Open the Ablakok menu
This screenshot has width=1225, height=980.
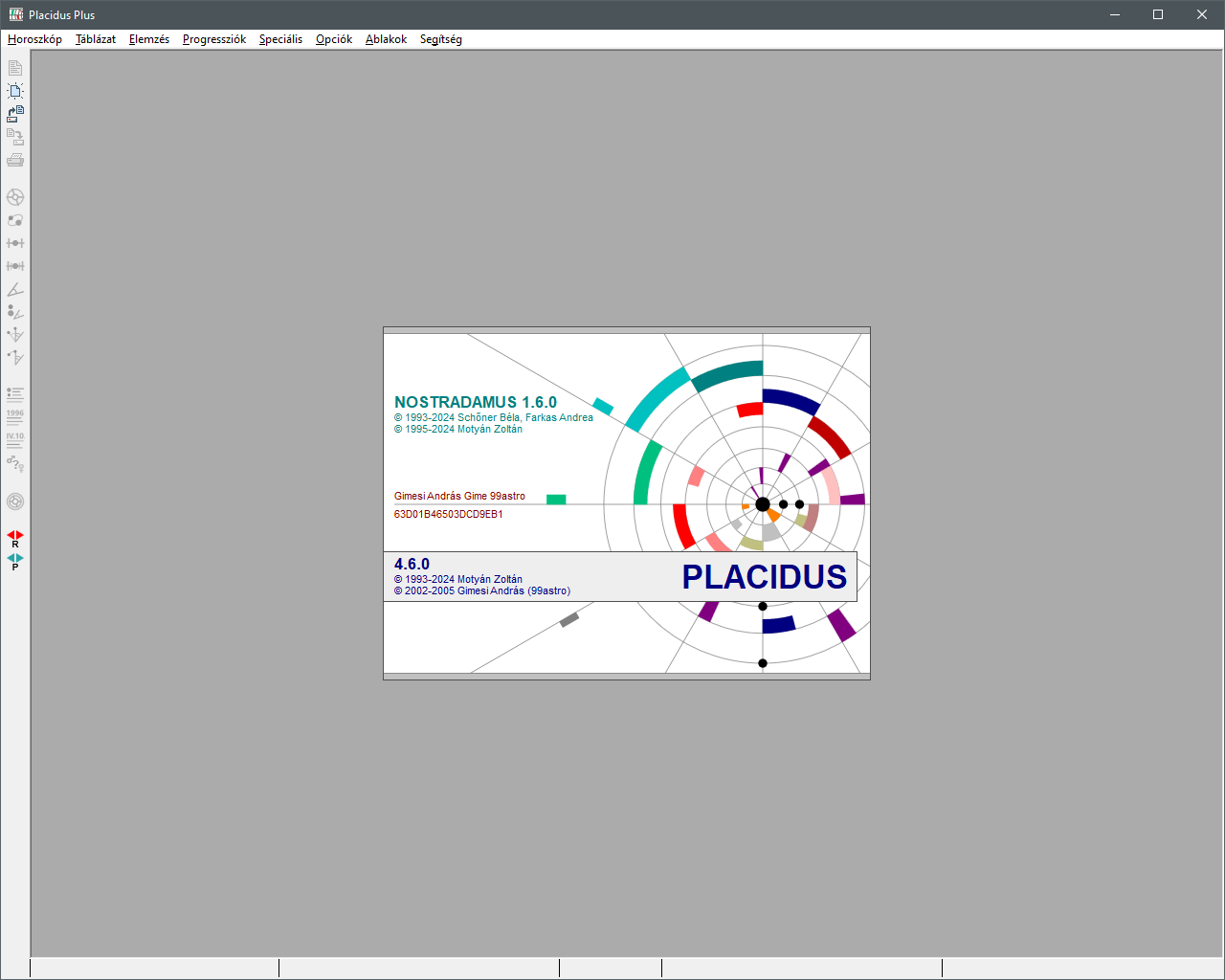(x=386, y=39)
